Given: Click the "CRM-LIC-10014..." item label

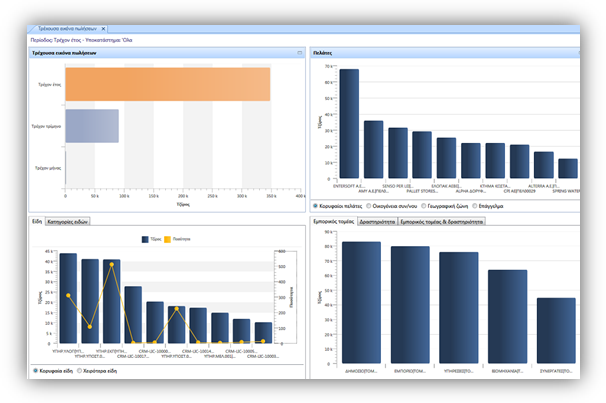Looking at the screenshot, I should click(198, 351).
